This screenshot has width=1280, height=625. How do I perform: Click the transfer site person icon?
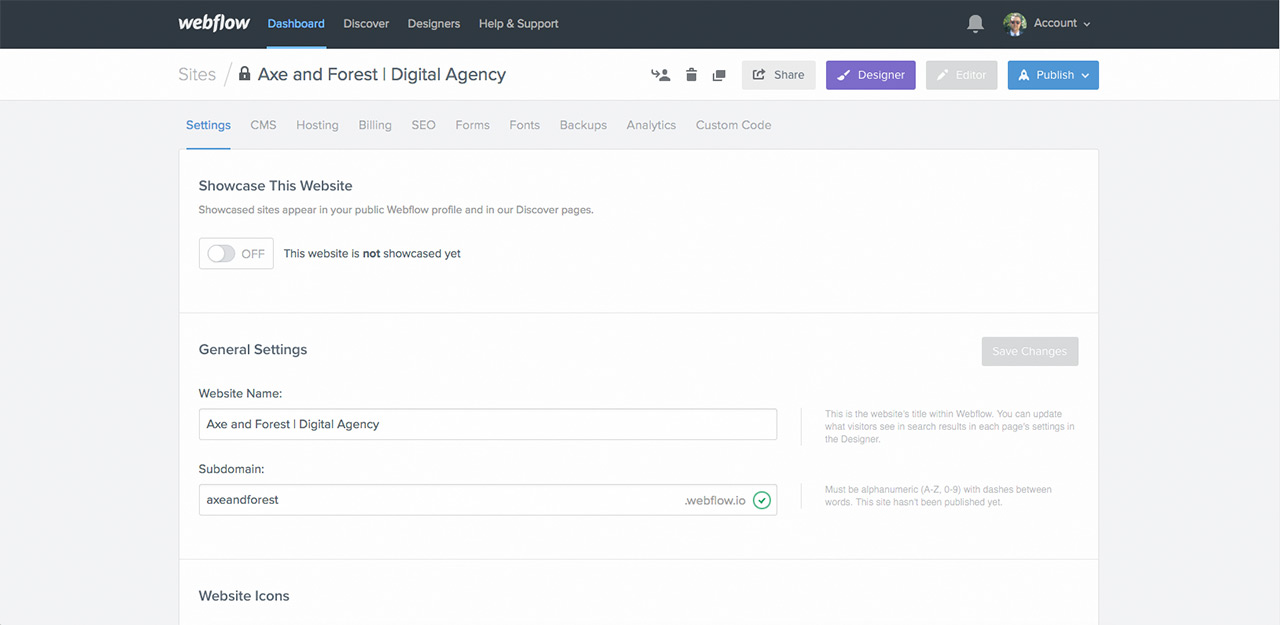[660, 75]
